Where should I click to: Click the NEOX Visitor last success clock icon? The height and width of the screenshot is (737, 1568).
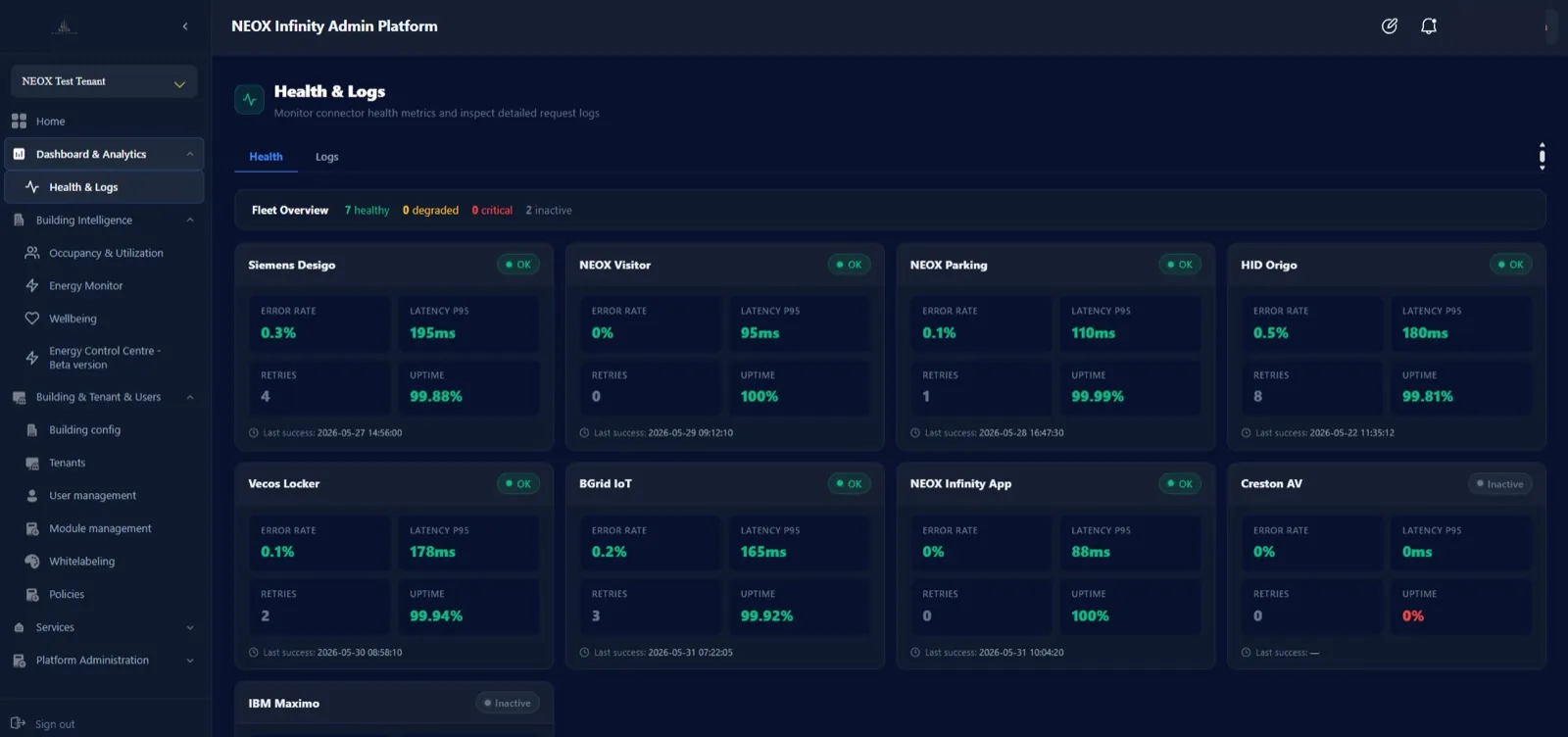point(584,433)
